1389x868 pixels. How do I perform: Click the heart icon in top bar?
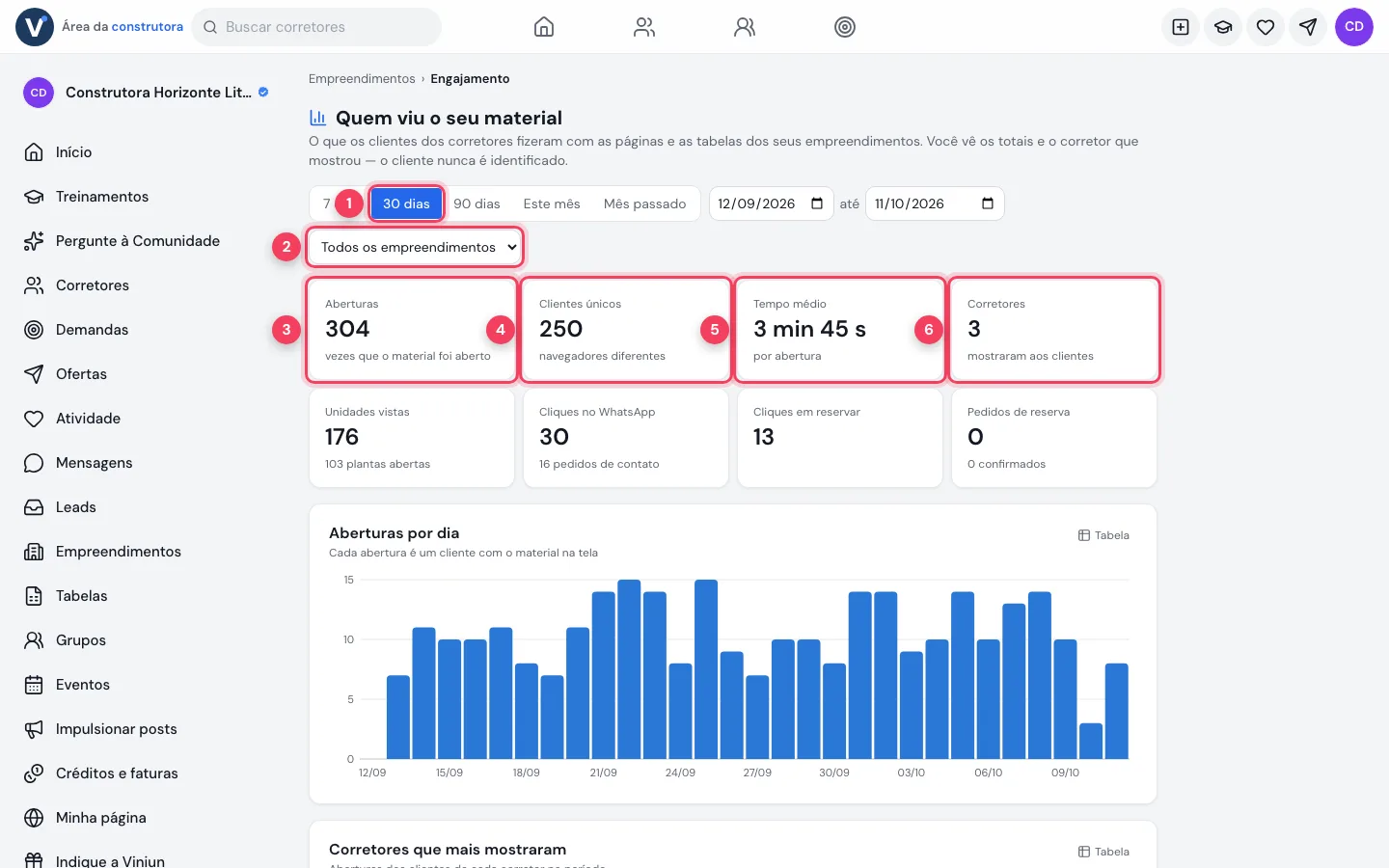1266,27
